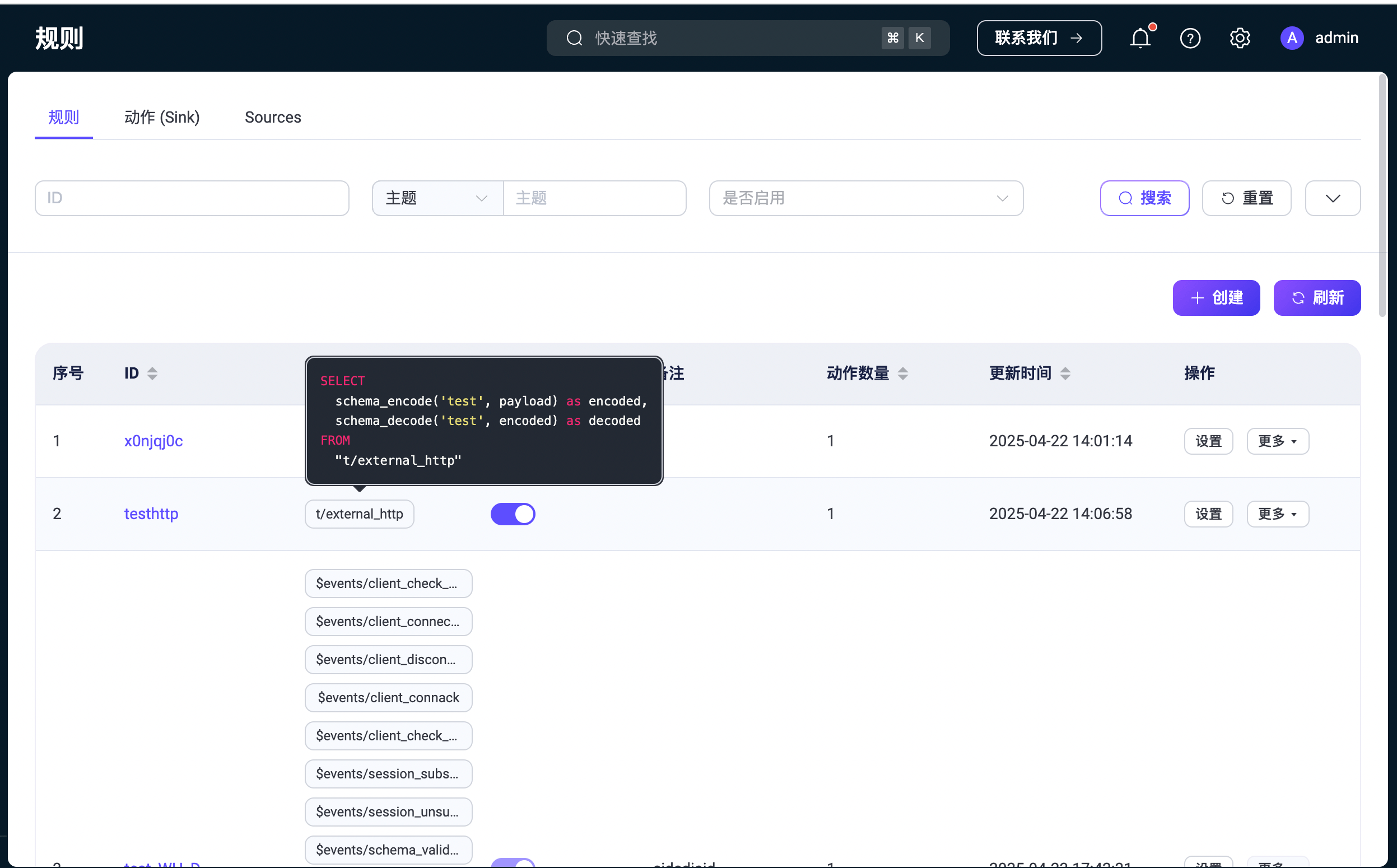This screenshot has width=1397, height=868.
Task: Switch to the Sources tab
Action: (x=273, y=117)
